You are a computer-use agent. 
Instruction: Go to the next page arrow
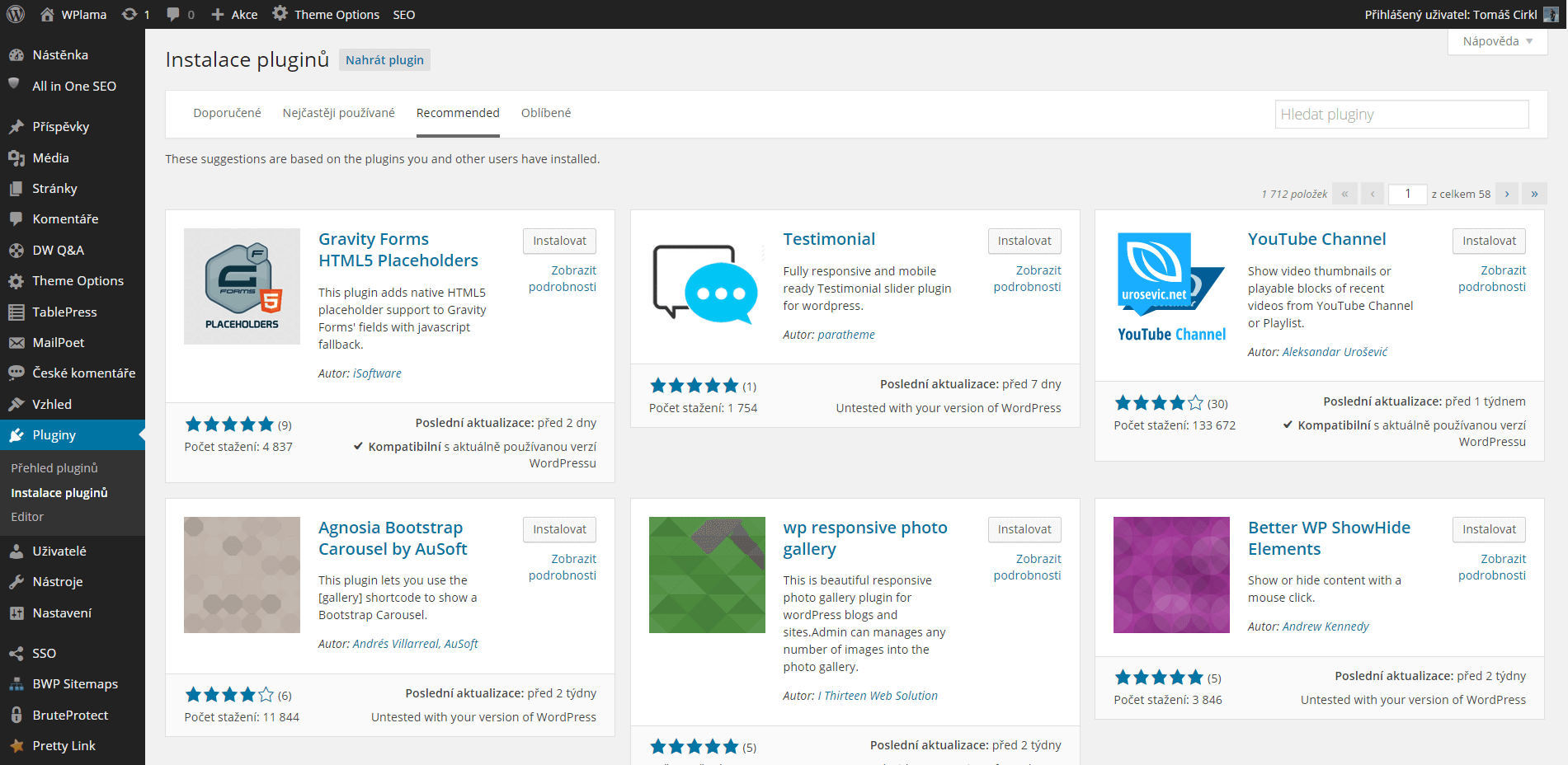pyautogui.click(x=1507, y=194)
